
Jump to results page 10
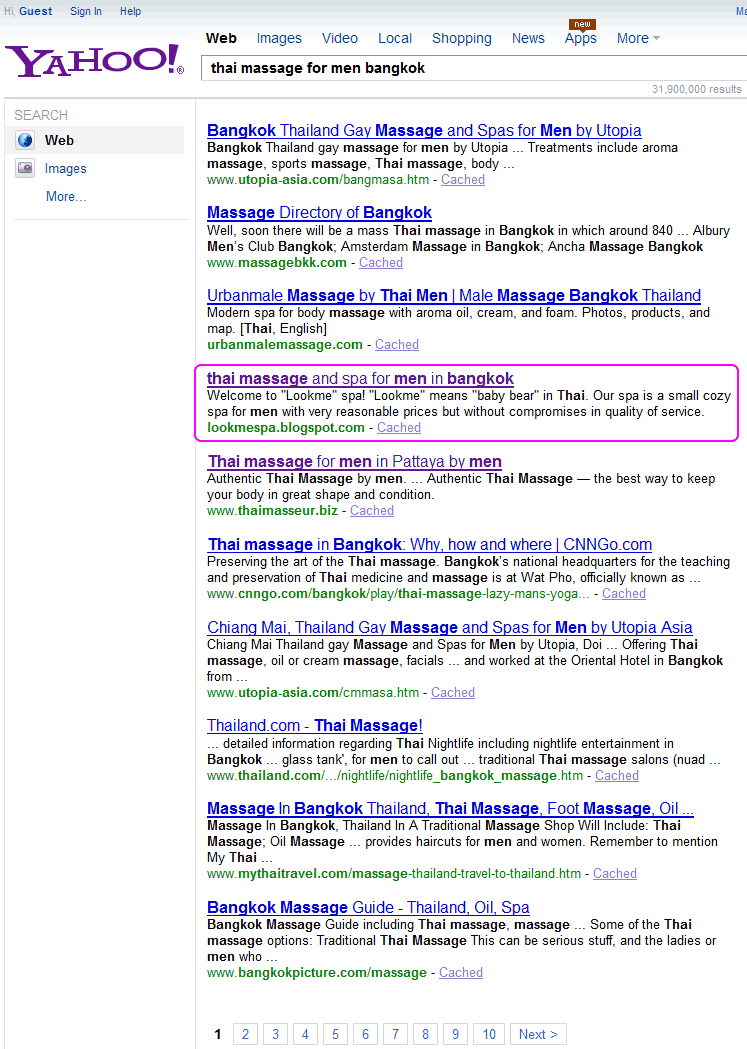tap(489, 1034)
